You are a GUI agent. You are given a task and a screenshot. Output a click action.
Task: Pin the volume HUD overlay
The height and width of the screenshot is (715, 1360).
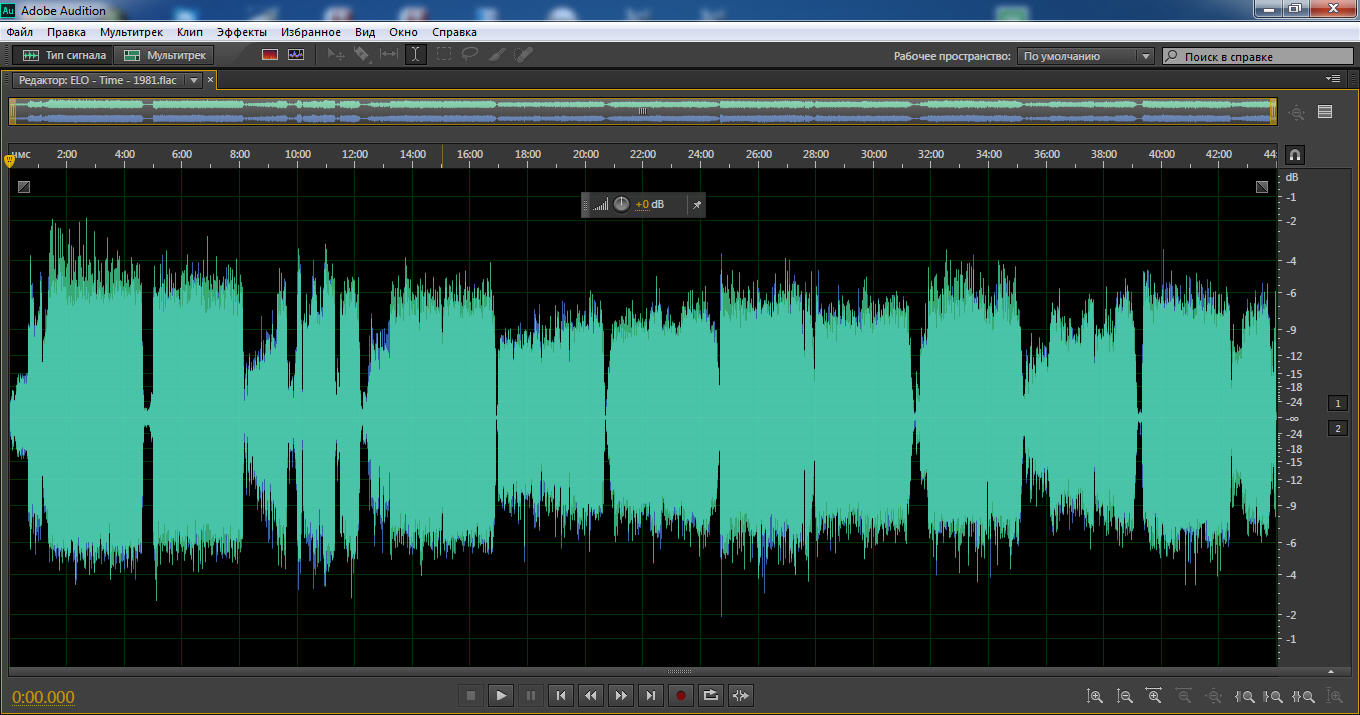coord(697,204)
